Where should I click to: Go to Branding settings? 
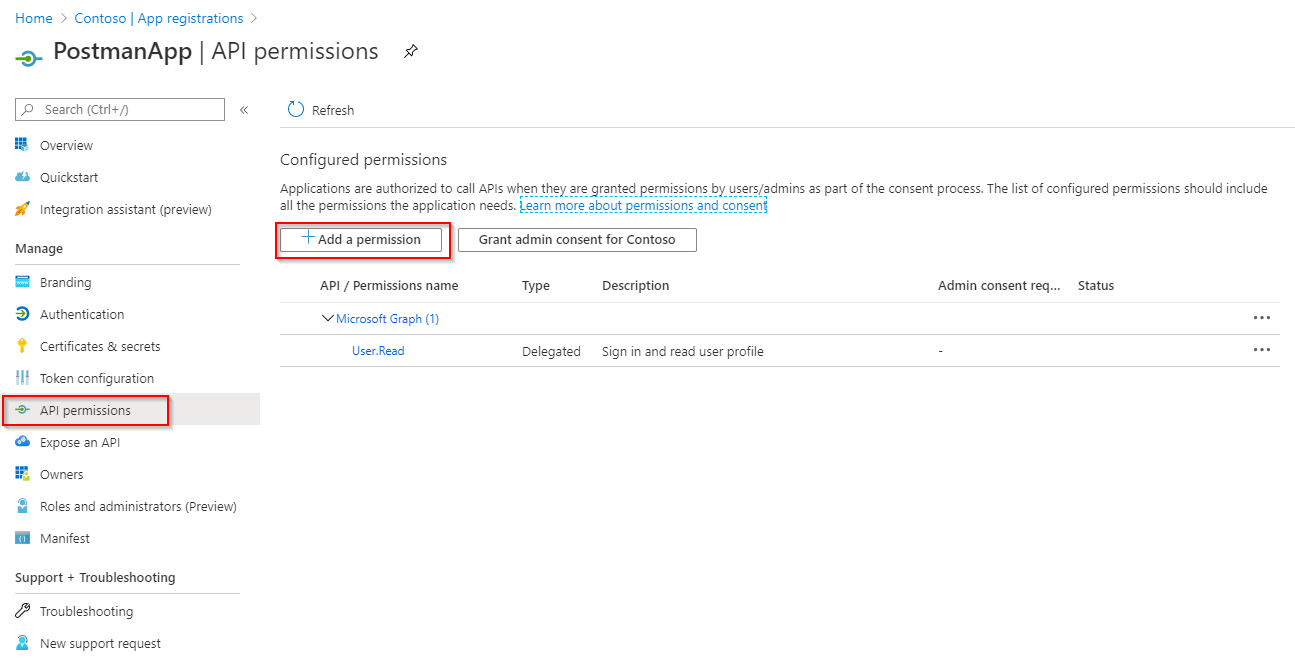click(65, 282)
